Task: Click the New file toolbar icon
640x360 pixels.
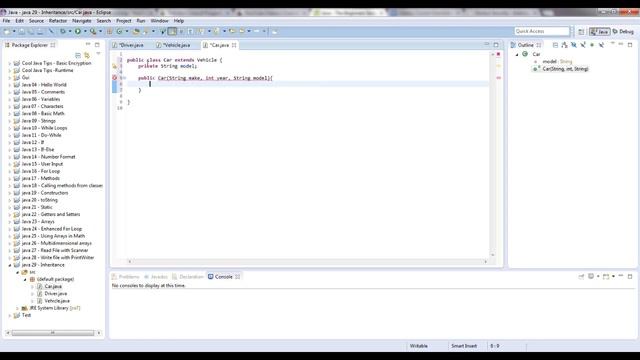Action: tap(7, 31)
